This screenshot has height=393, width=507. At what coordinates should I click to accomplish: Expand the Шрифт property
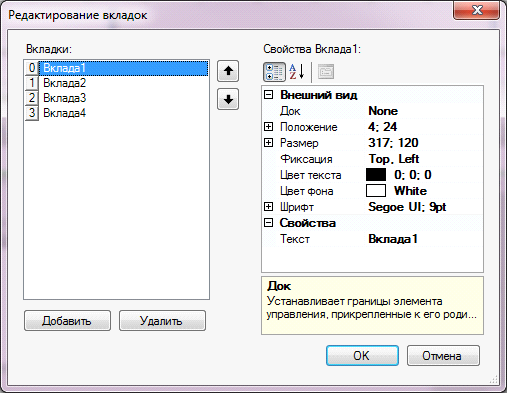coord(268,207)
